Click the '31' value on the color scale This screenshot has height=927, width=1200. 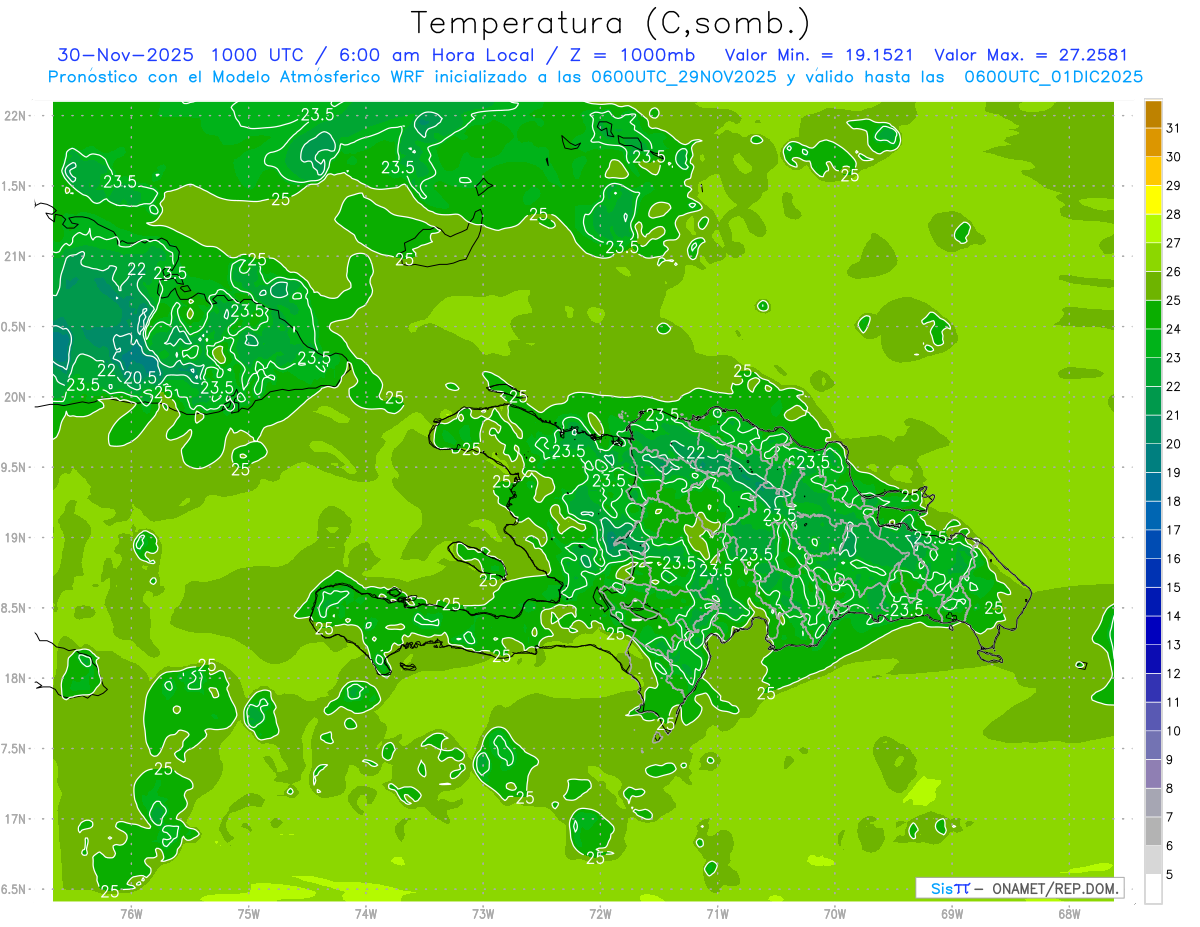pos(1174,128)
